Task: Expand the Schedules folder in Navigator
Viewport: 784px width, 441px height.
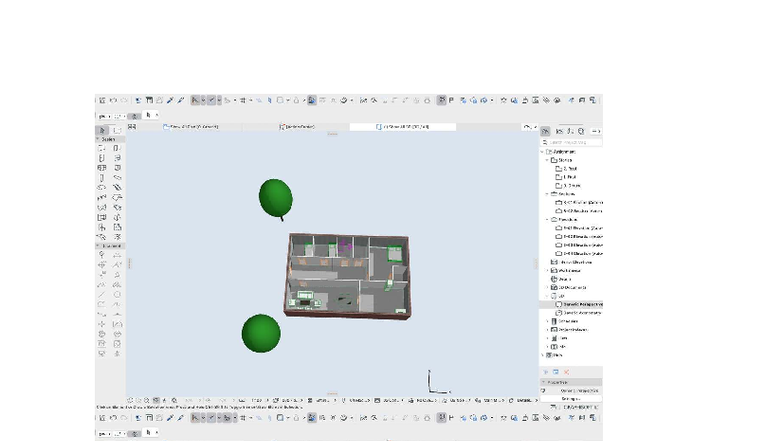Action: [x=548, y=321]
